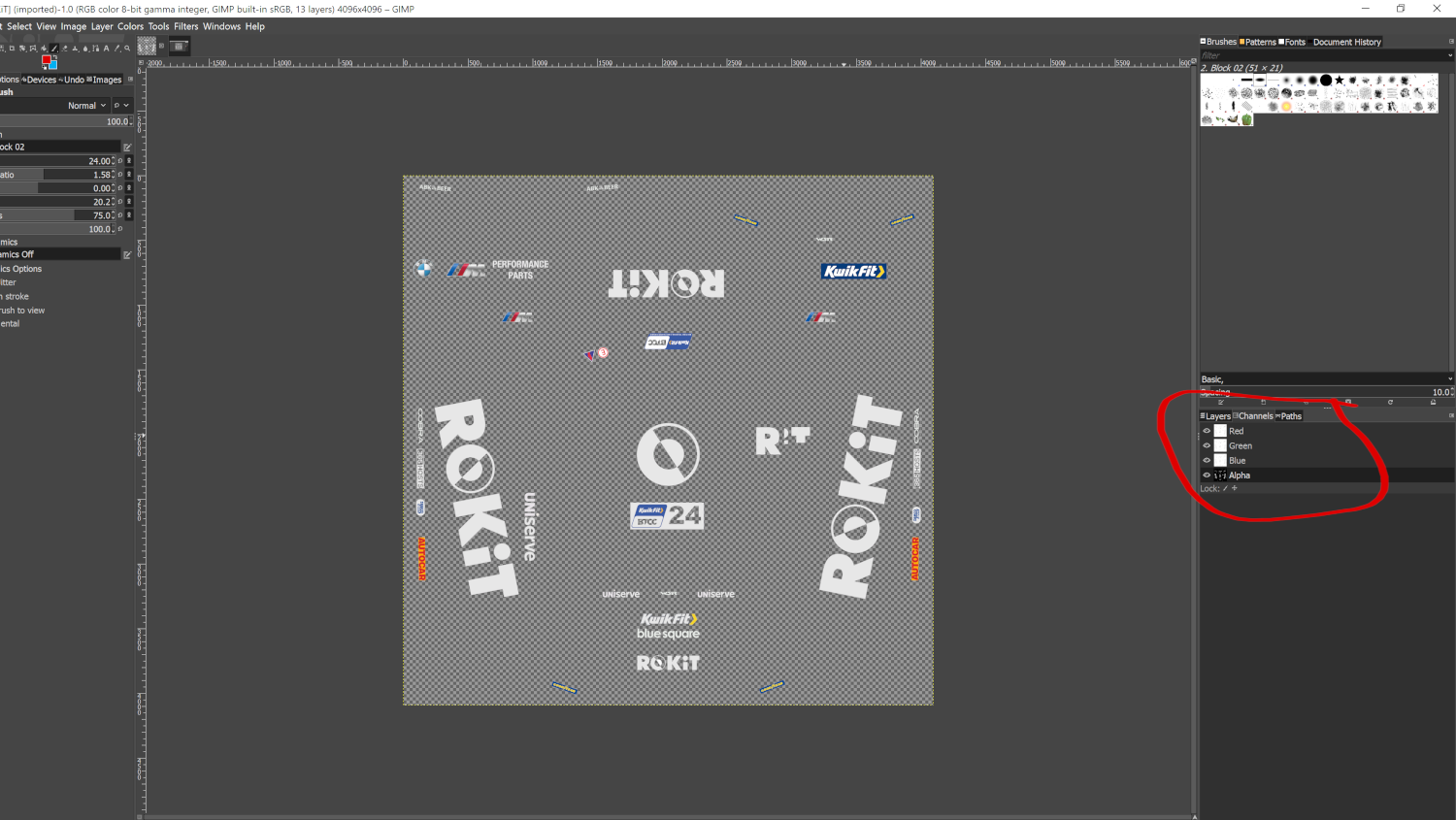The image size is (1456, 820).
Task: Toggle visibility of the Blue channel
Action: pos(1207,460)
